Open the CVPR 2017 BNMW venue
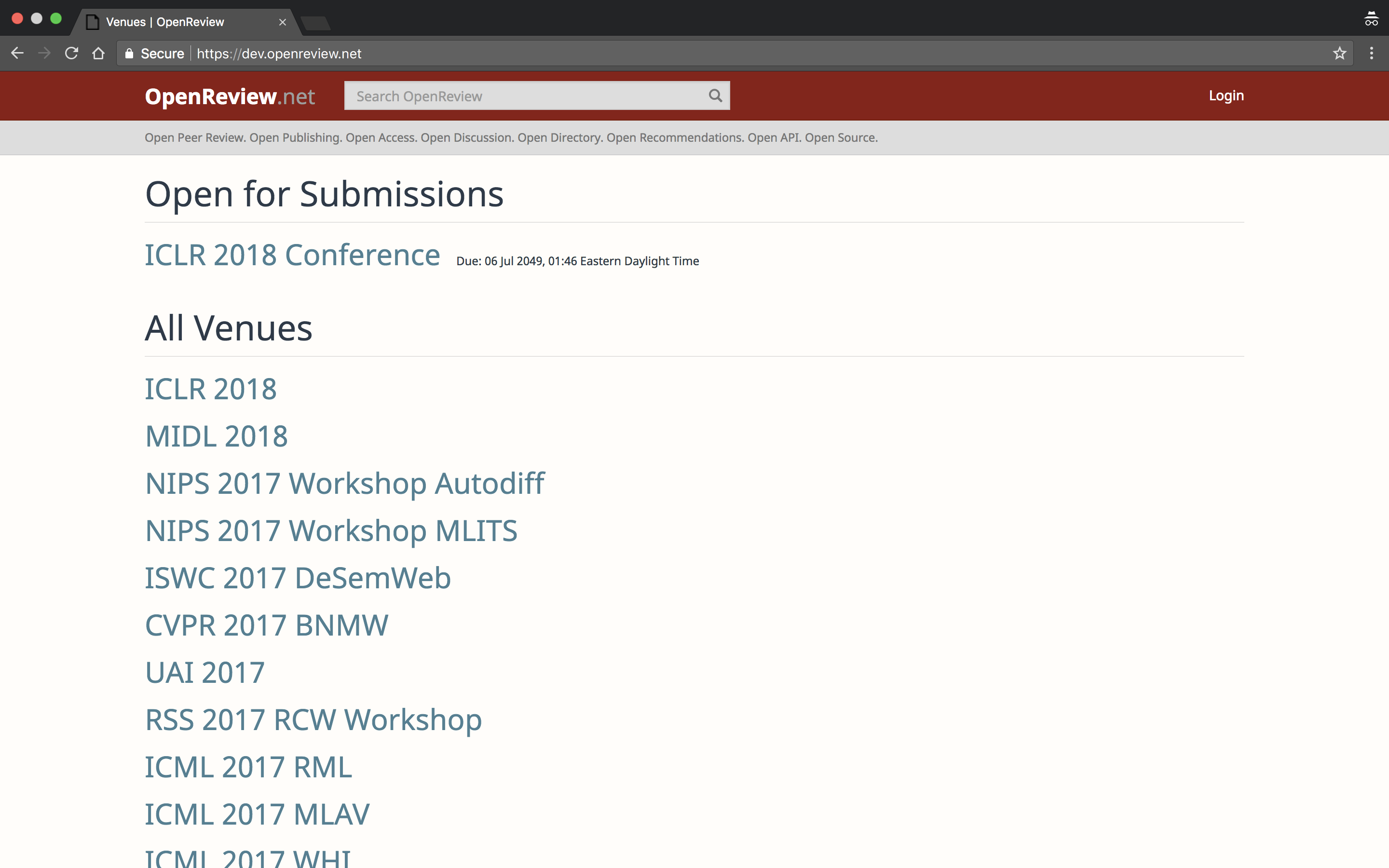 coord(267,625)
